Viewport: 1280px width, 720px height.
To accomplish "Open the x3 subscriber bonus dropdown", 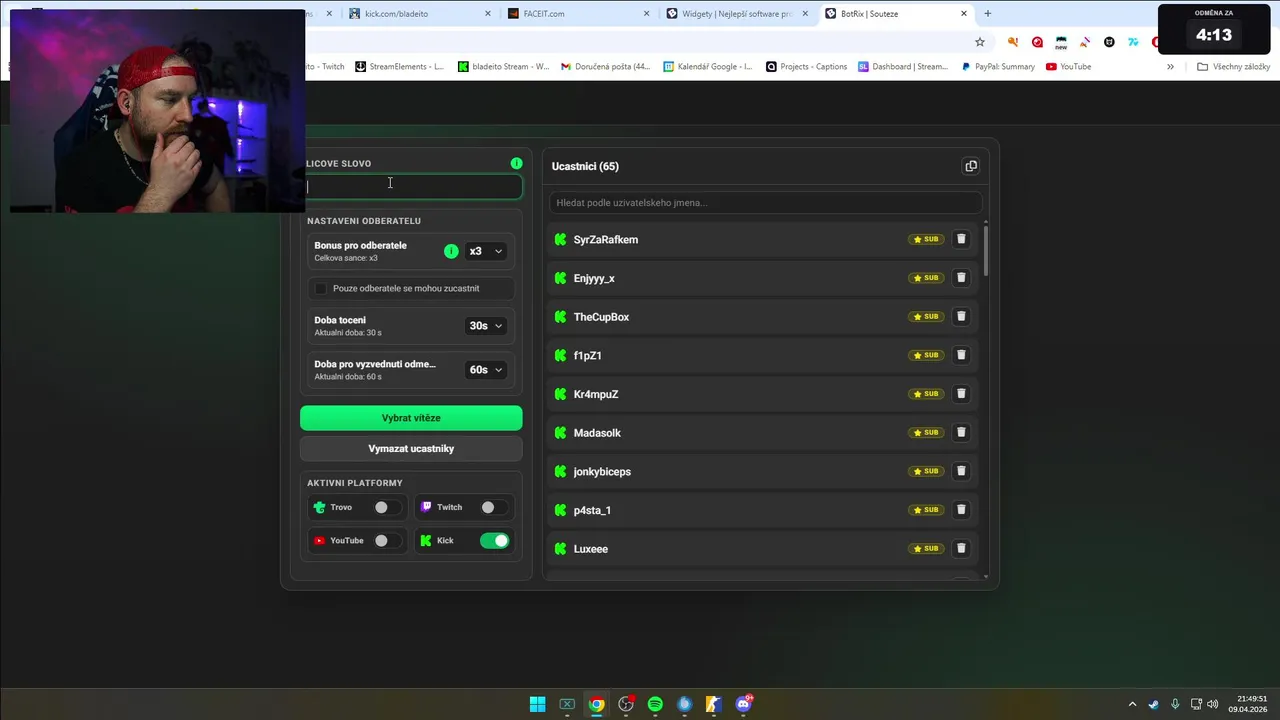I will [486, 251].
